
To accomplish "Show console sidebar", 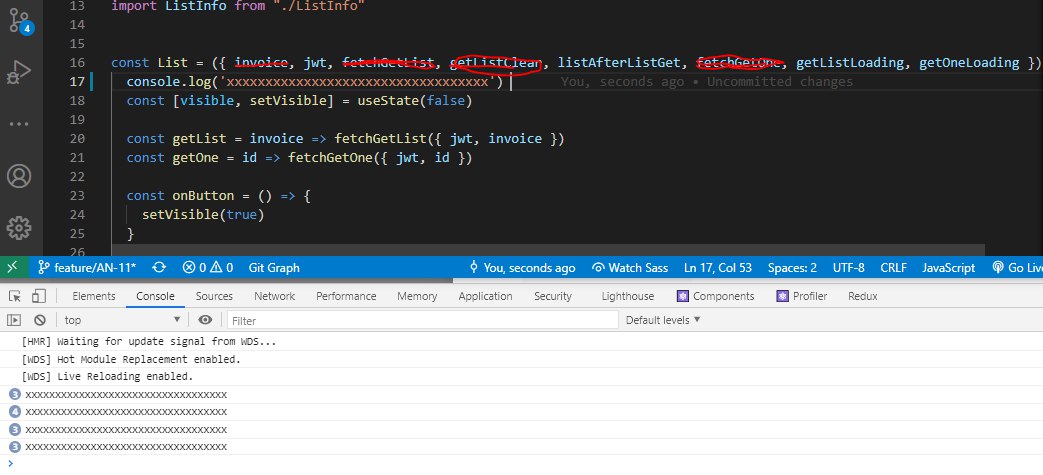I will click(14, 320).
